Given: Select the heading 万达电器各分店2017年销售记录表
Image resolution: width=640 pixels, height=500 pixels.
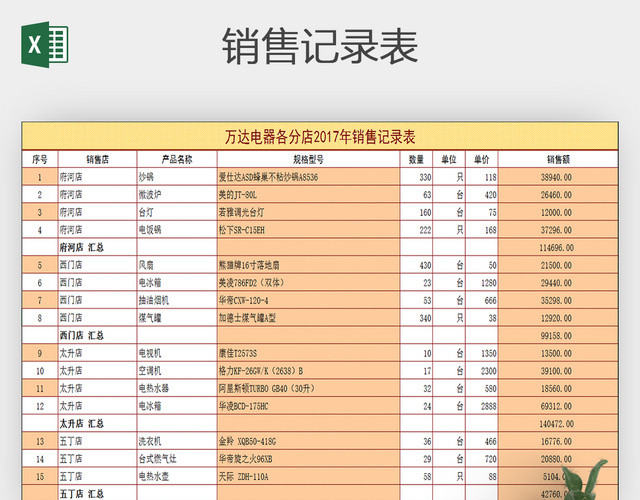Looking at the screenshot, I should tap(320, 137).
